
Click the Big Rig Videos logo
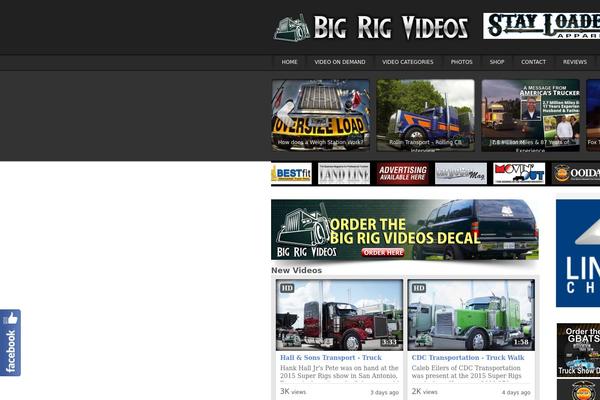pos(371,27)
